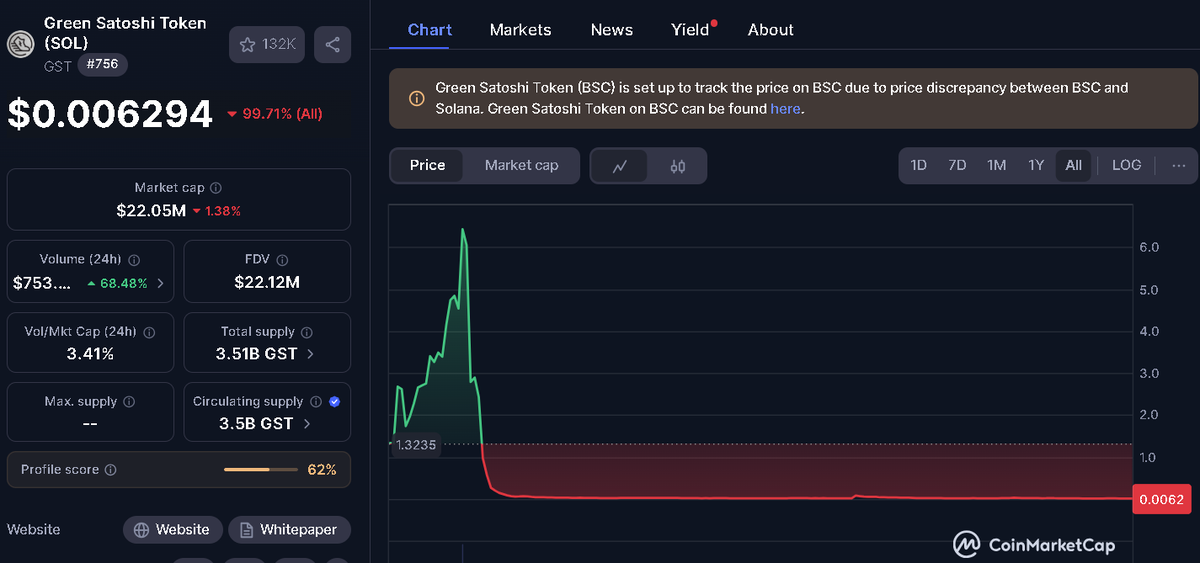Select the 1M time range

click(x=996, y=165)
